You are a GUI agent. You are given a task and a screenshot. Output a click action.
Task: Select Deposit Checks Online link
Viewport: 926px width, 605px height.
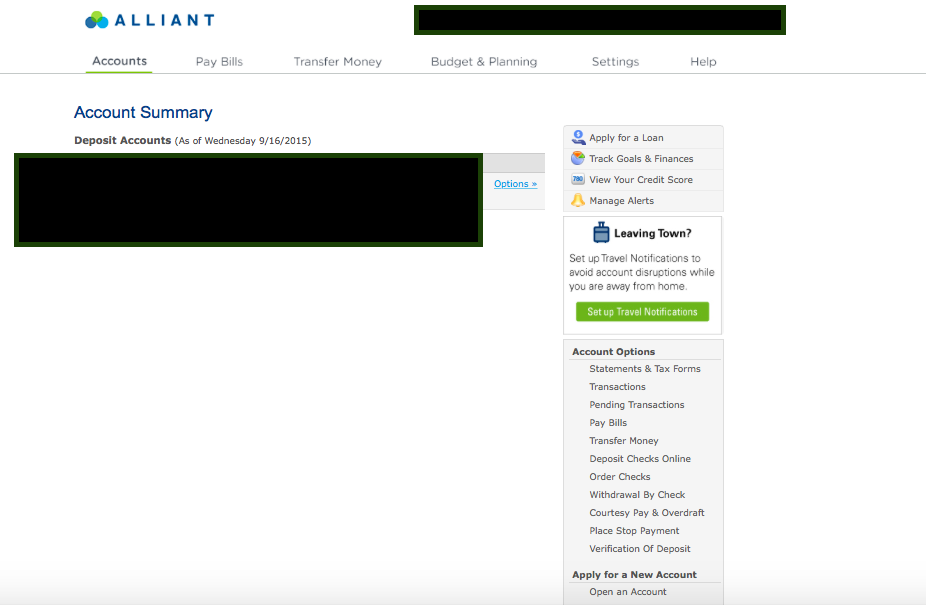(640, 459)
